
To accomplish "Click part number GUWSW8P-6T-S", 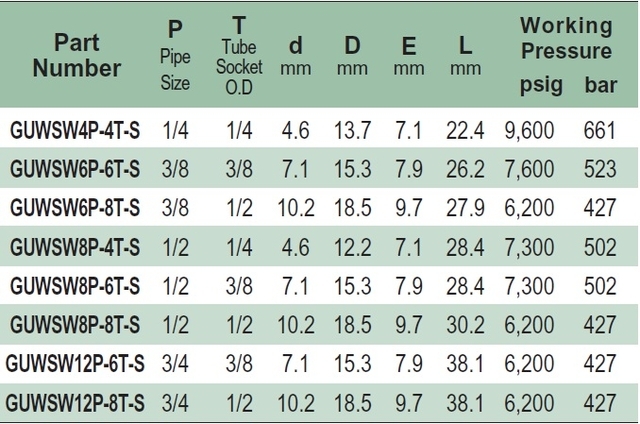I will click(x=75, y=286).
